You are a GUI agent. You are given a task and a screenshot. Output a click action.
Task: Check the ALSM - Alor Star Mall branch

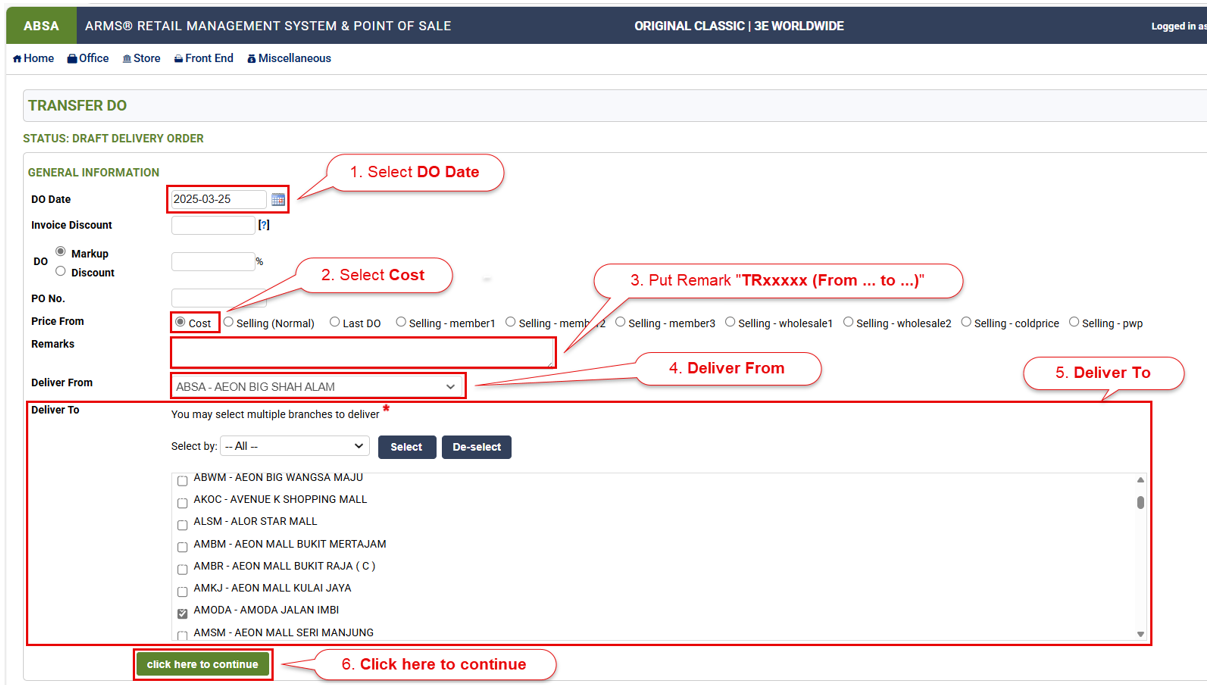(x=182, y=525)
